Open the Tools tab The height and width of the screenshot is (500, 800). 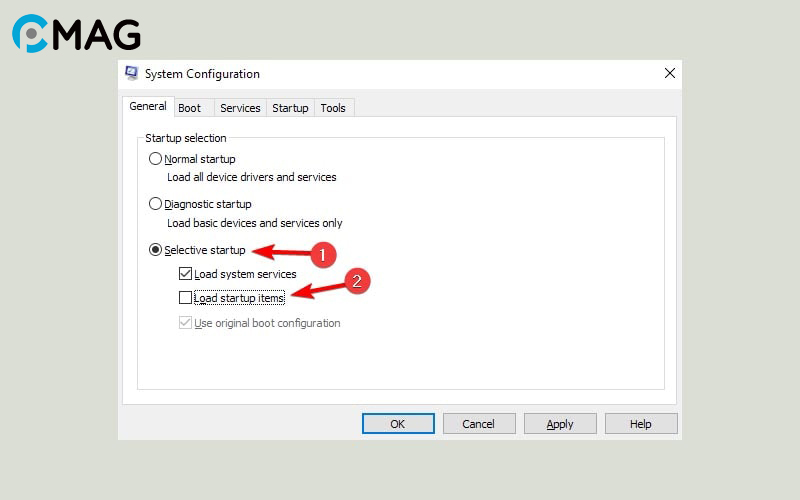tap(333, 108)
